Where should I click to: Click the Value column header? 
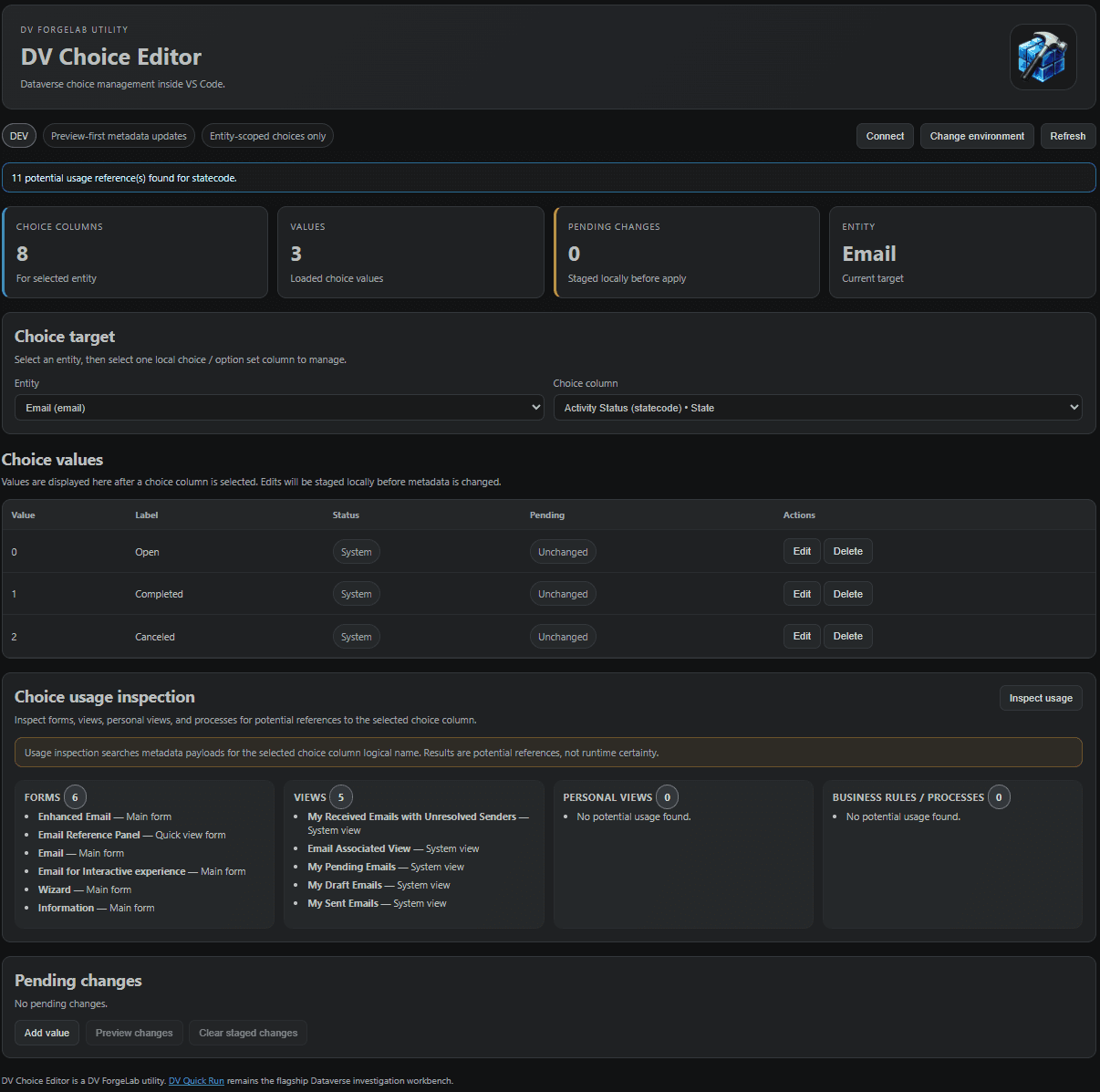pyautogui.click(x=23, y=515)
